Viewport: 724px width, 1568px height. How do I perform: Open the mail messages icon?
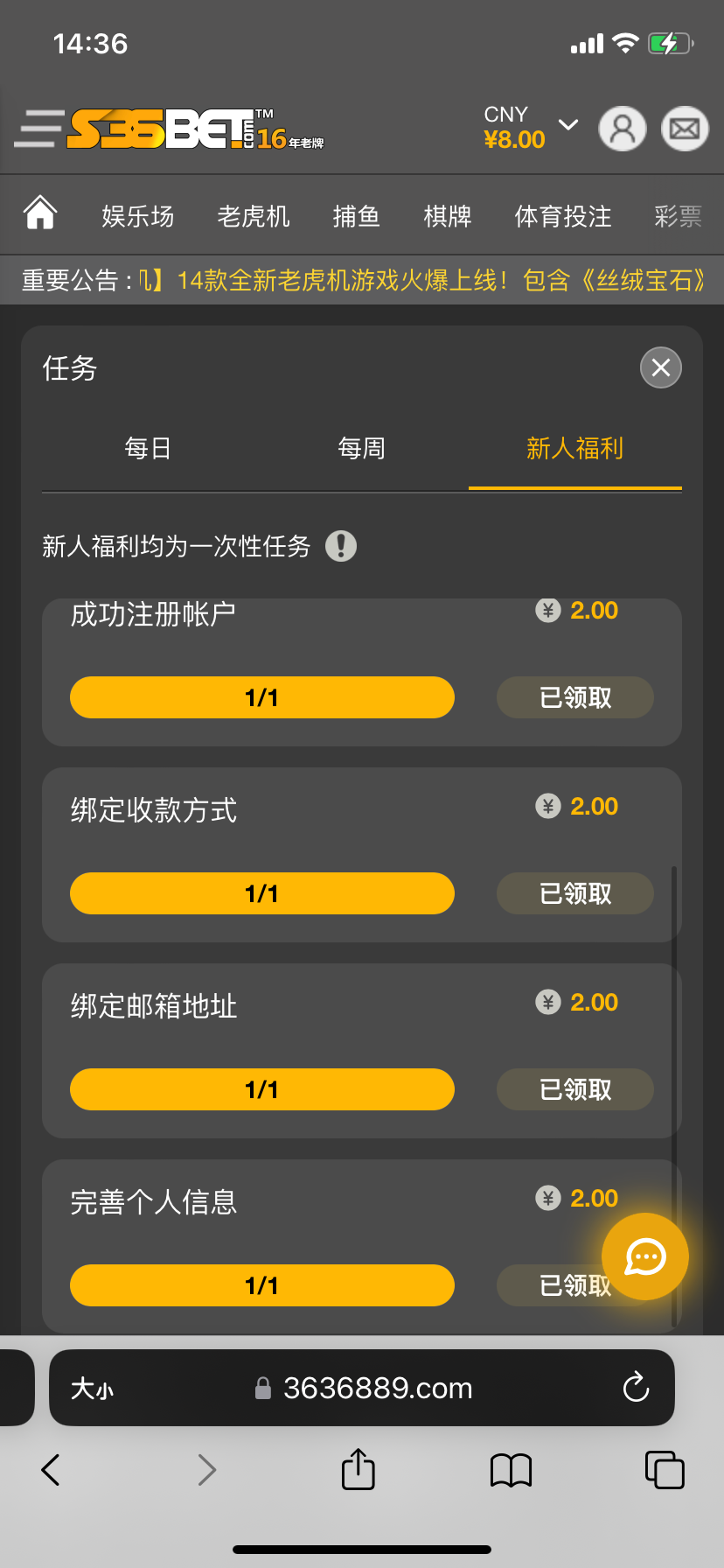684,129
